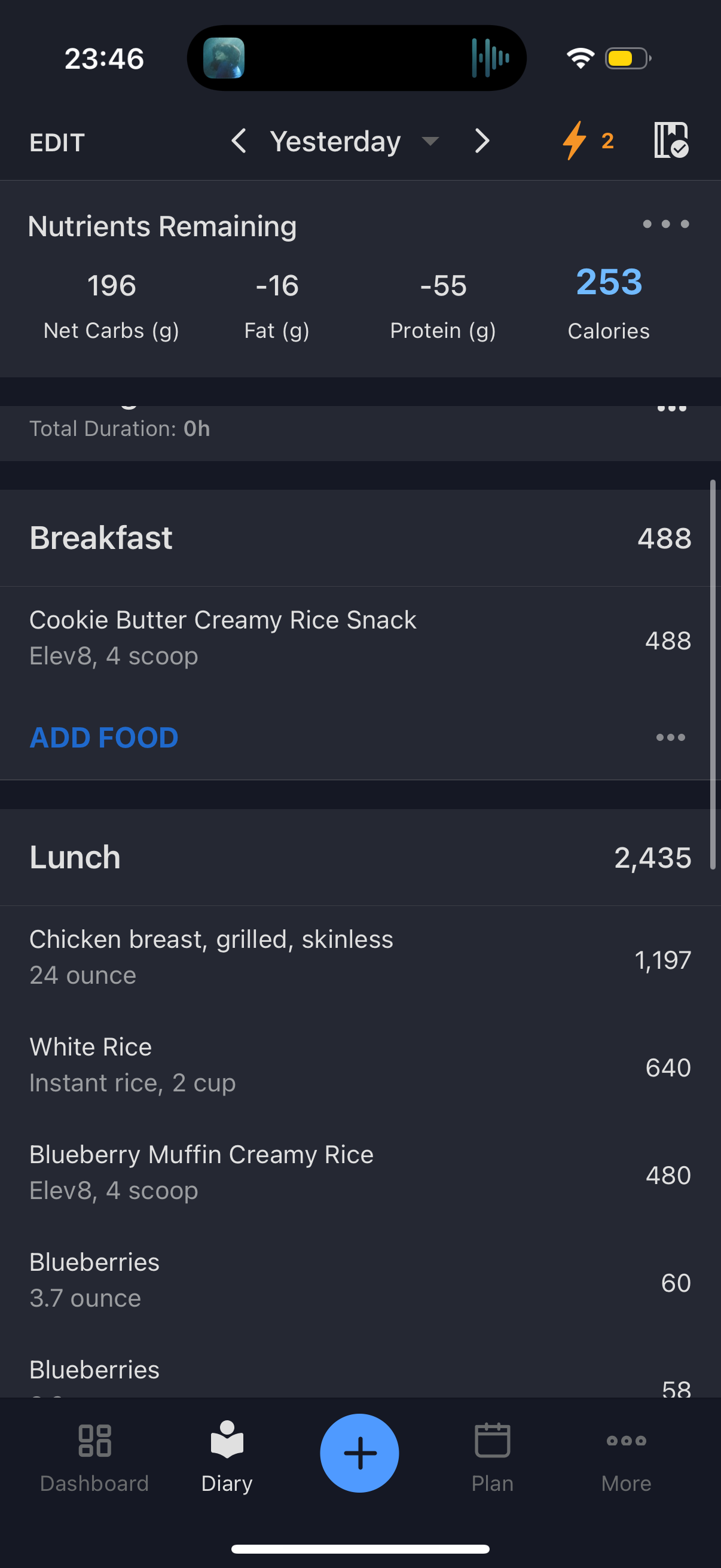Expand the Yesterday date dropdown arrow
This screenshot has height=1568, width=721.
coord(430,141)
